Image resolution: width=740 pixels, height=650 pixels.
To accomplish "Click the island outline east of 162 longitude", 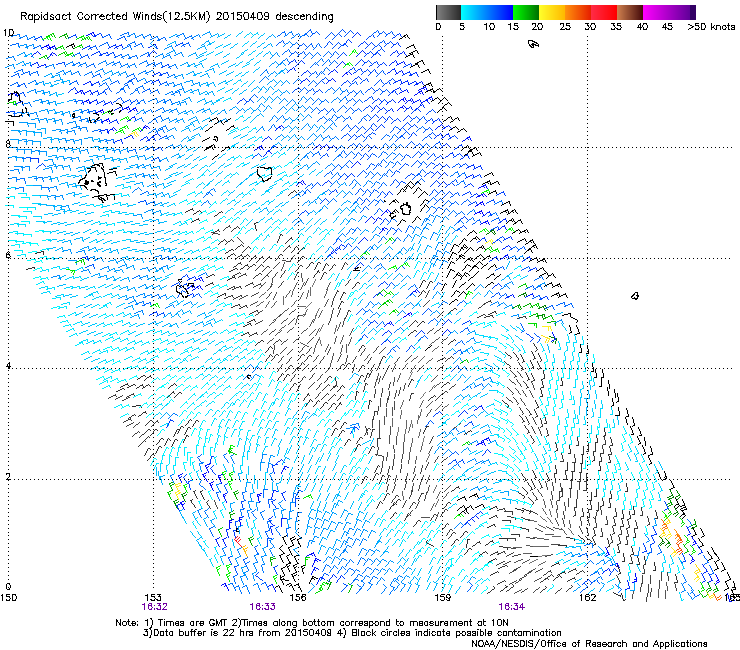I will coord(635,296).
